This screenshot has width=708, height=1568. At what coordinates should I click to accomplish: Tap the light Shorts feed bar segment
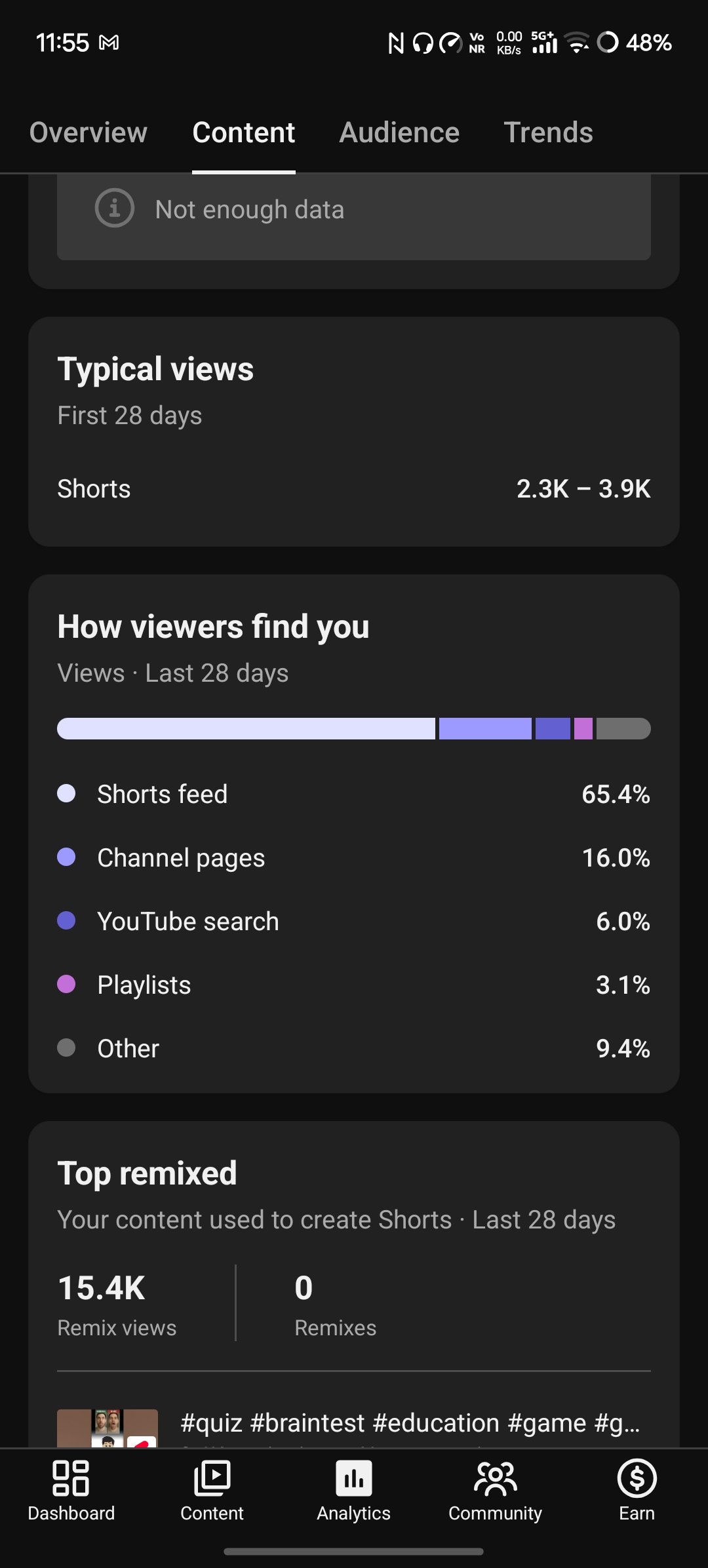click(x=246, y=728)
